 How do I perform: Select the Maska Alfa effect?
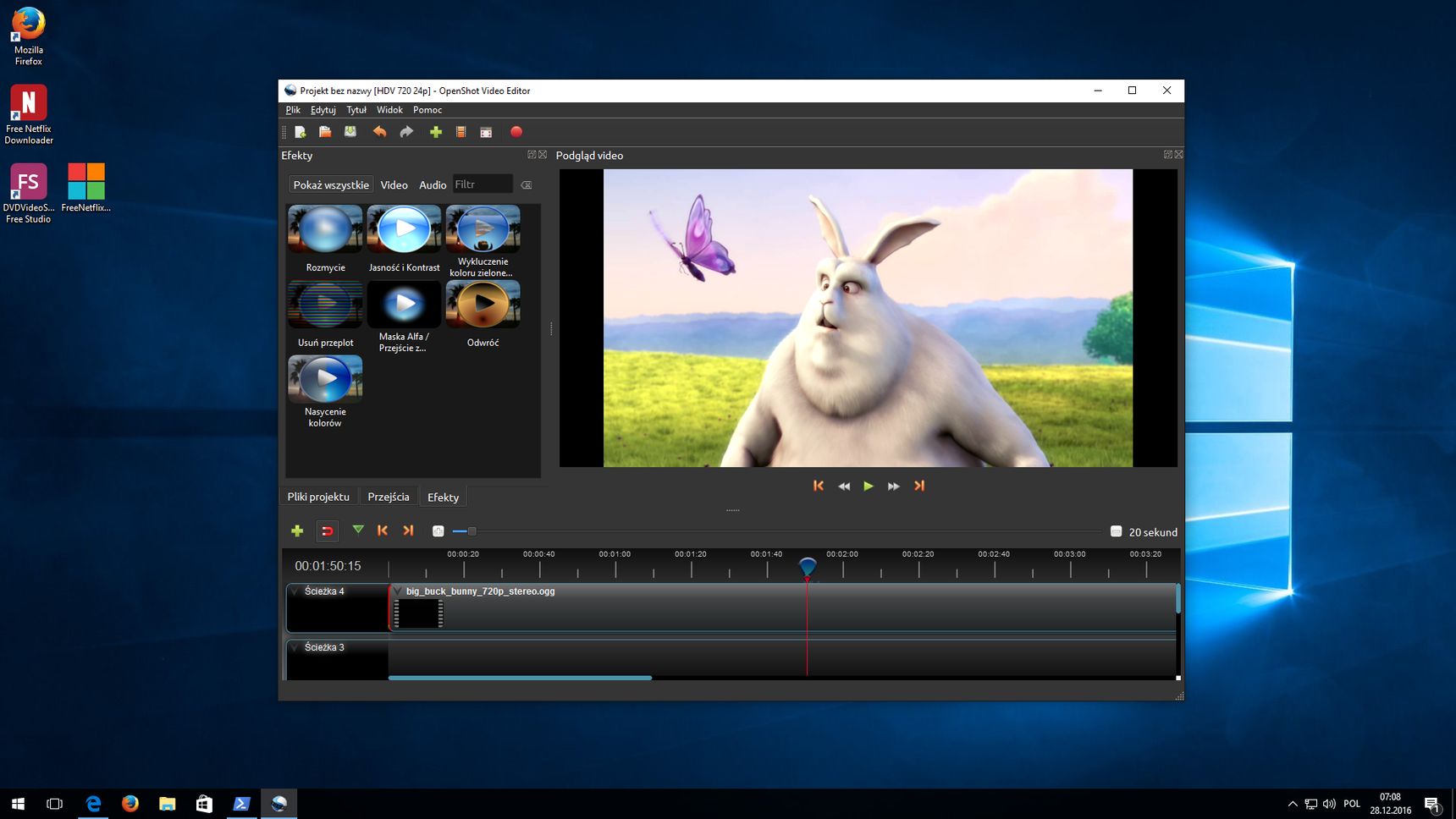[404, 316]
